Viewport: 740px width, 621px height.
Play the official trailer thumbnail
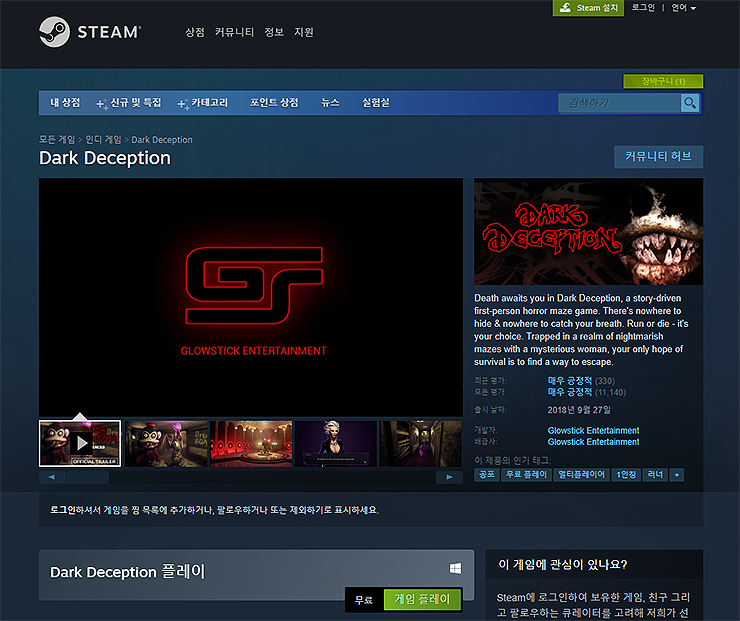(x=80, y=444)
